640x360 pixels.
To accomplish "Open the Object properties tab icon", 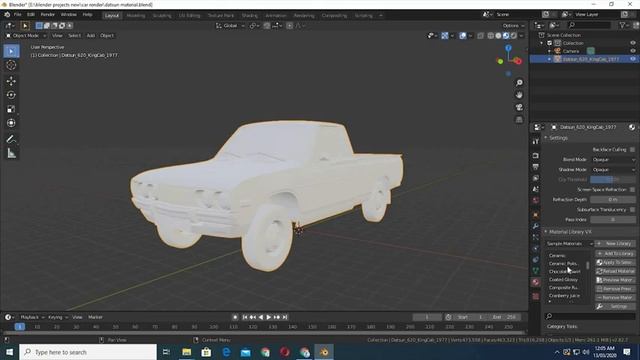I will 536,215.
